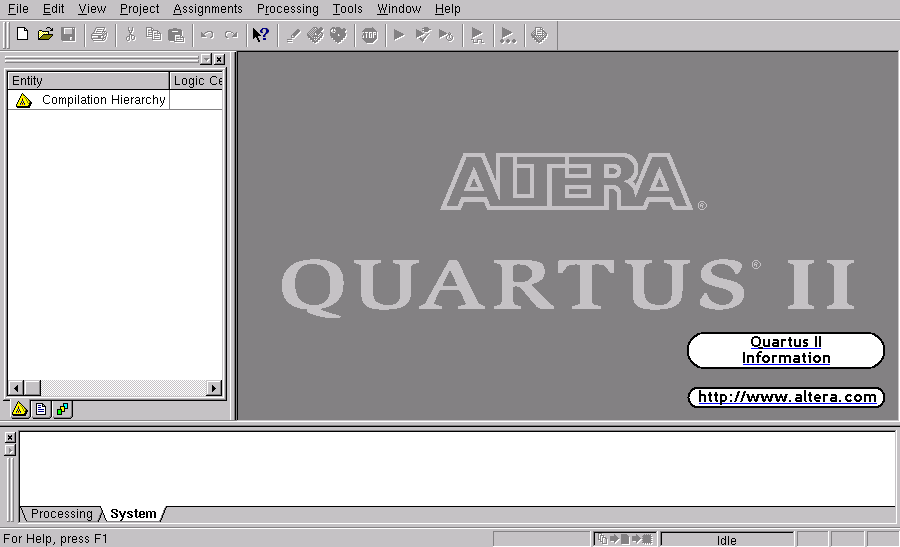Select the Files tab icon below navigator
The image size is (900, 547).
(x=41, y=409)
